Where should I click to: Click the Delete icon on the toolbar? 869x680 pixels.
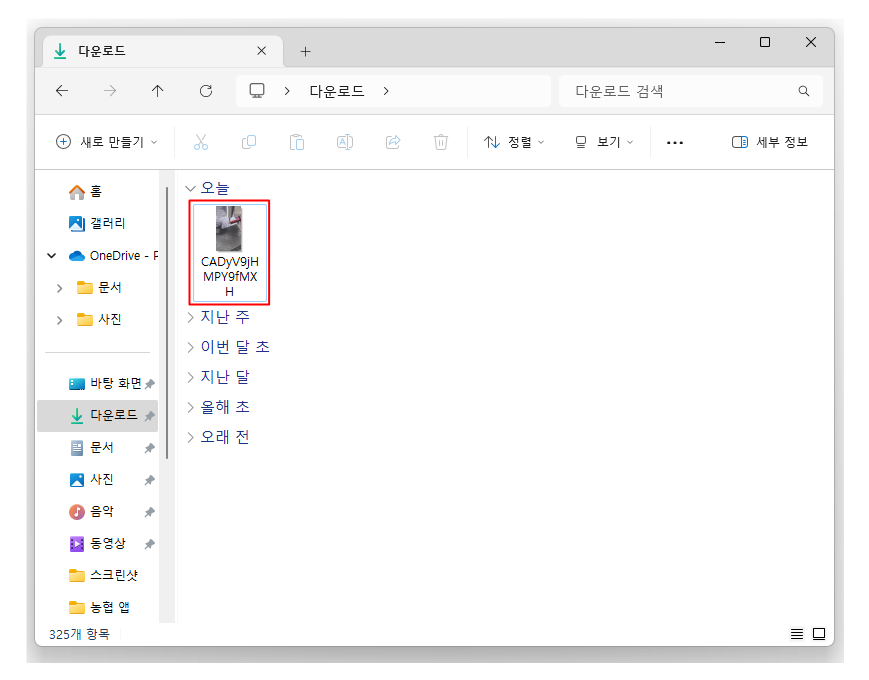(x=440, y=142)
